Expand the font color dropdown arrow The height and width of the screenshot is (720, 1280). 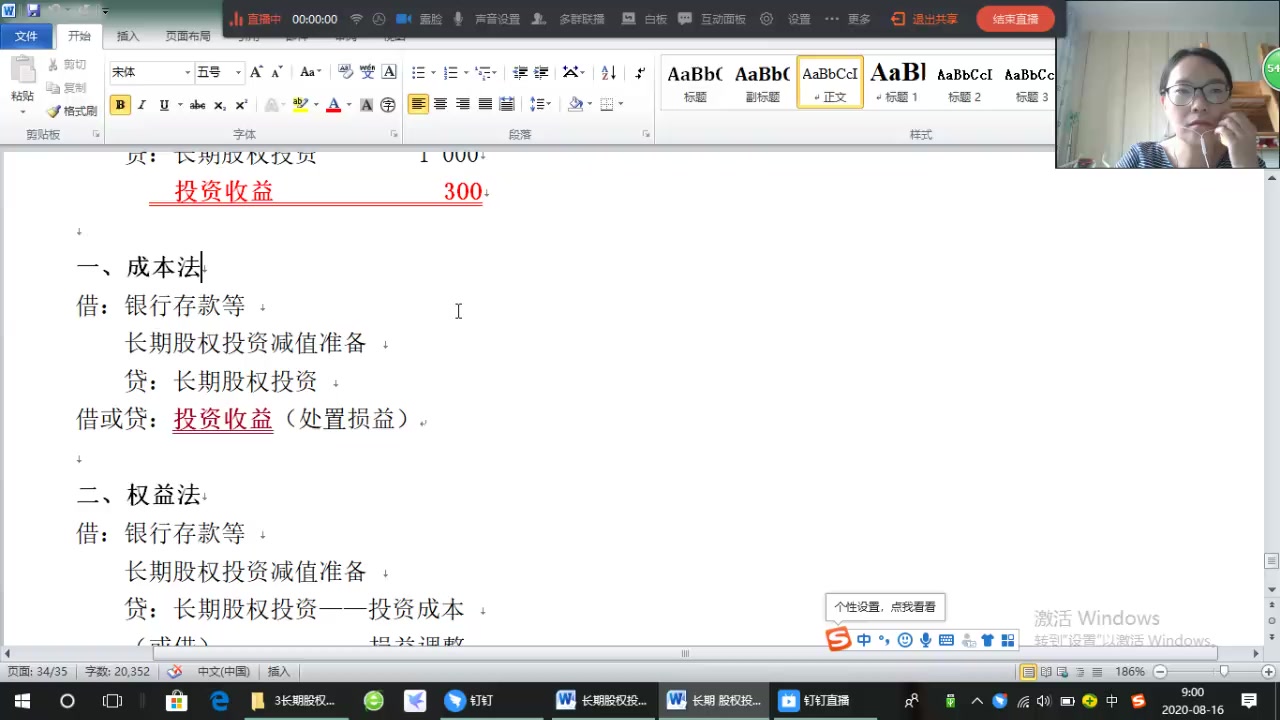pos(348,105)
